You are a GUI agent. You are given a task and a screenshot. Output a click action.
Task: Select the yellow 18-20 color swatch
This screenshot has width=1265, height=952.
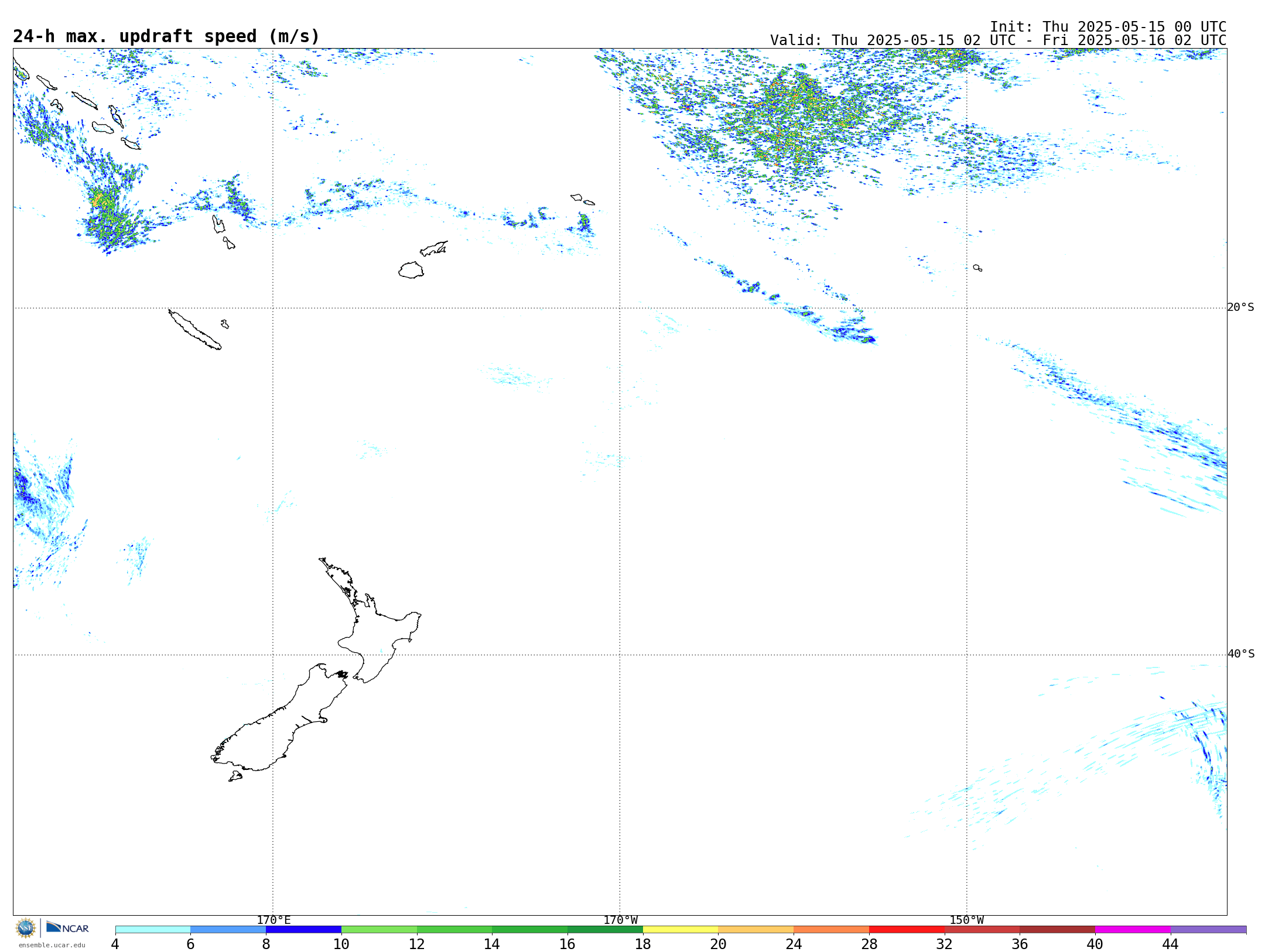(681, 930)
